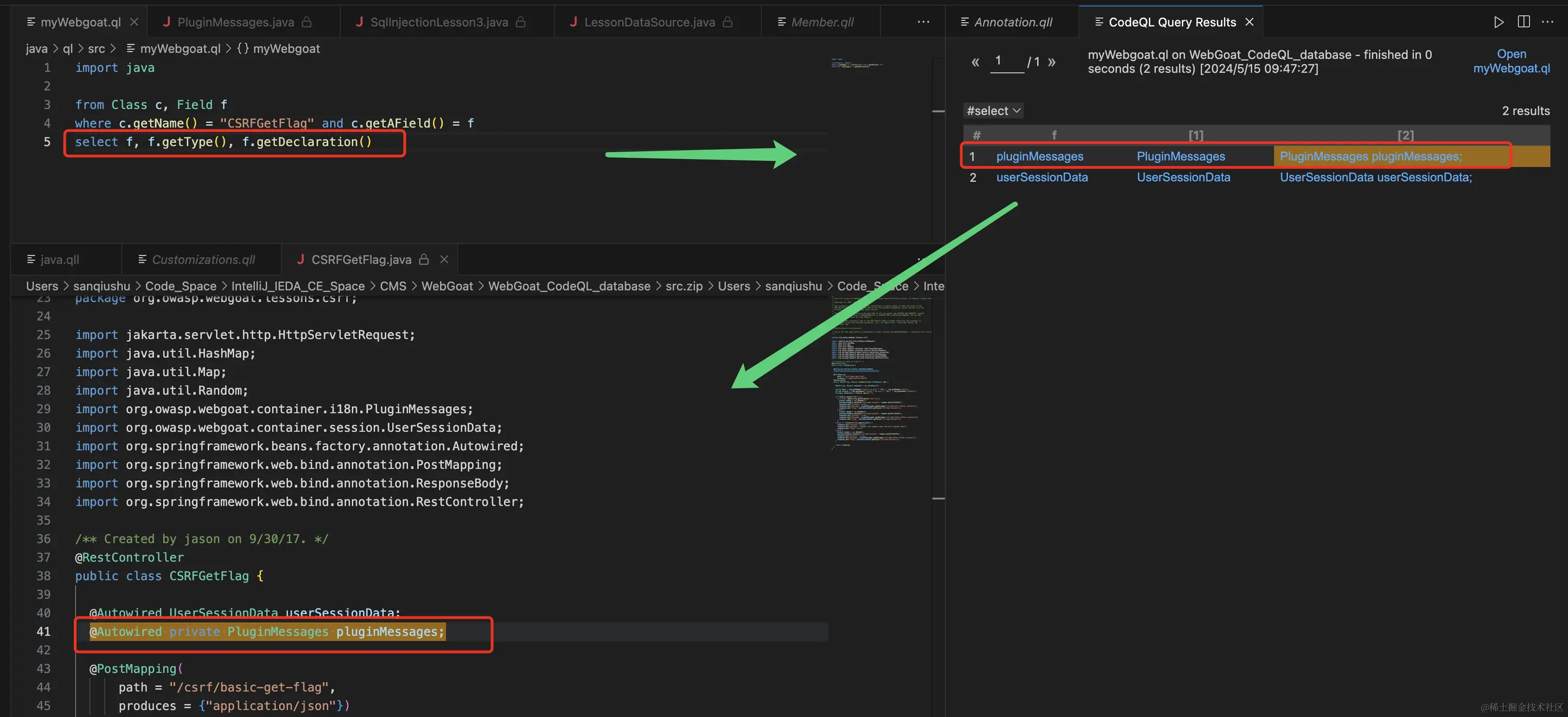Image resolution: width=1568 pixels, height=717 pixels.
Task: Click the src.zip breadcrumb segment
Action: coord(683,286)
